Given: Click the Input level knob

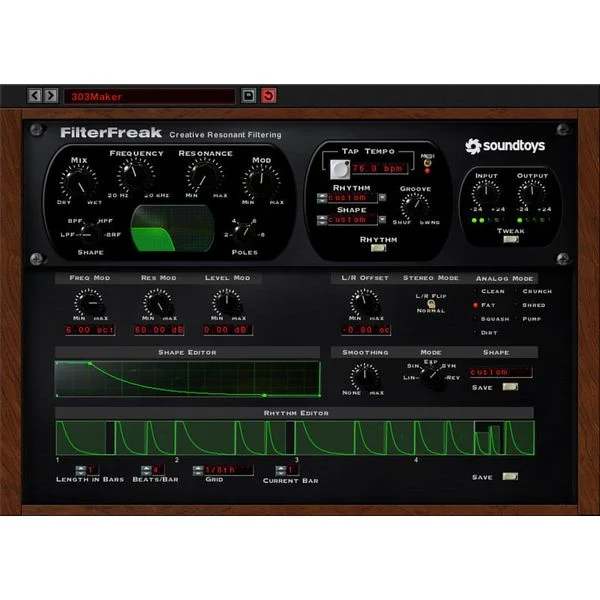Looking at the screenshot, I should (486, 193).
